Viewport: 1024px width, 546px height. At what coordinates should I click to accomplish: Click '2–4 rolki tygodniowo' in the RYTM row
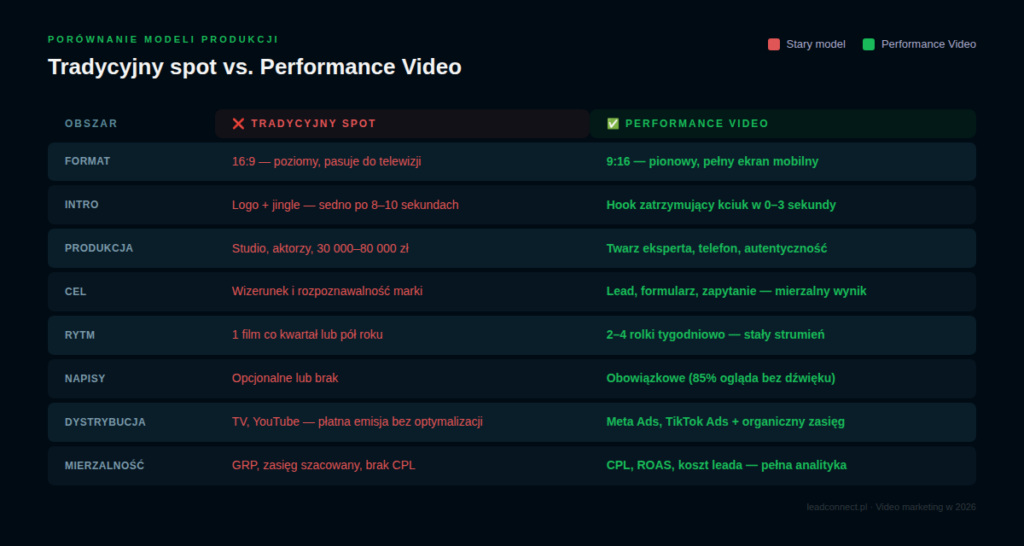(x=714, y=335)
